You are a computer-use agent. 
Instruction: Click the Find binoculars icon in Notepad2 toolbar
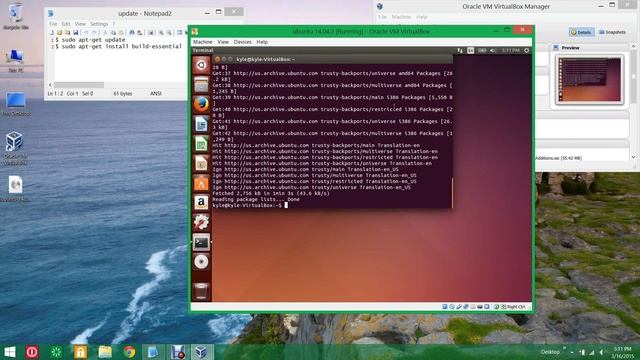coord(132,32)
